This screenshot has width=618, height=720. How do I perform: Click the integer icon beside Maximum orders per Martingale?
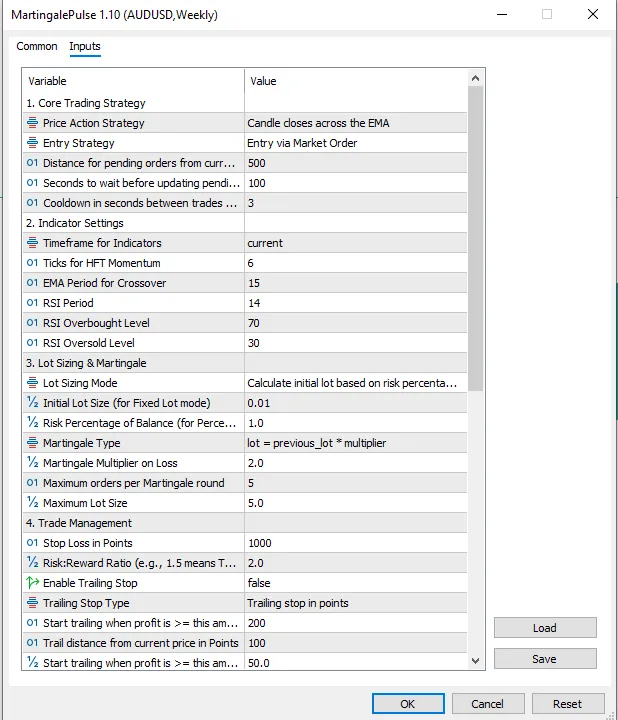32,483
